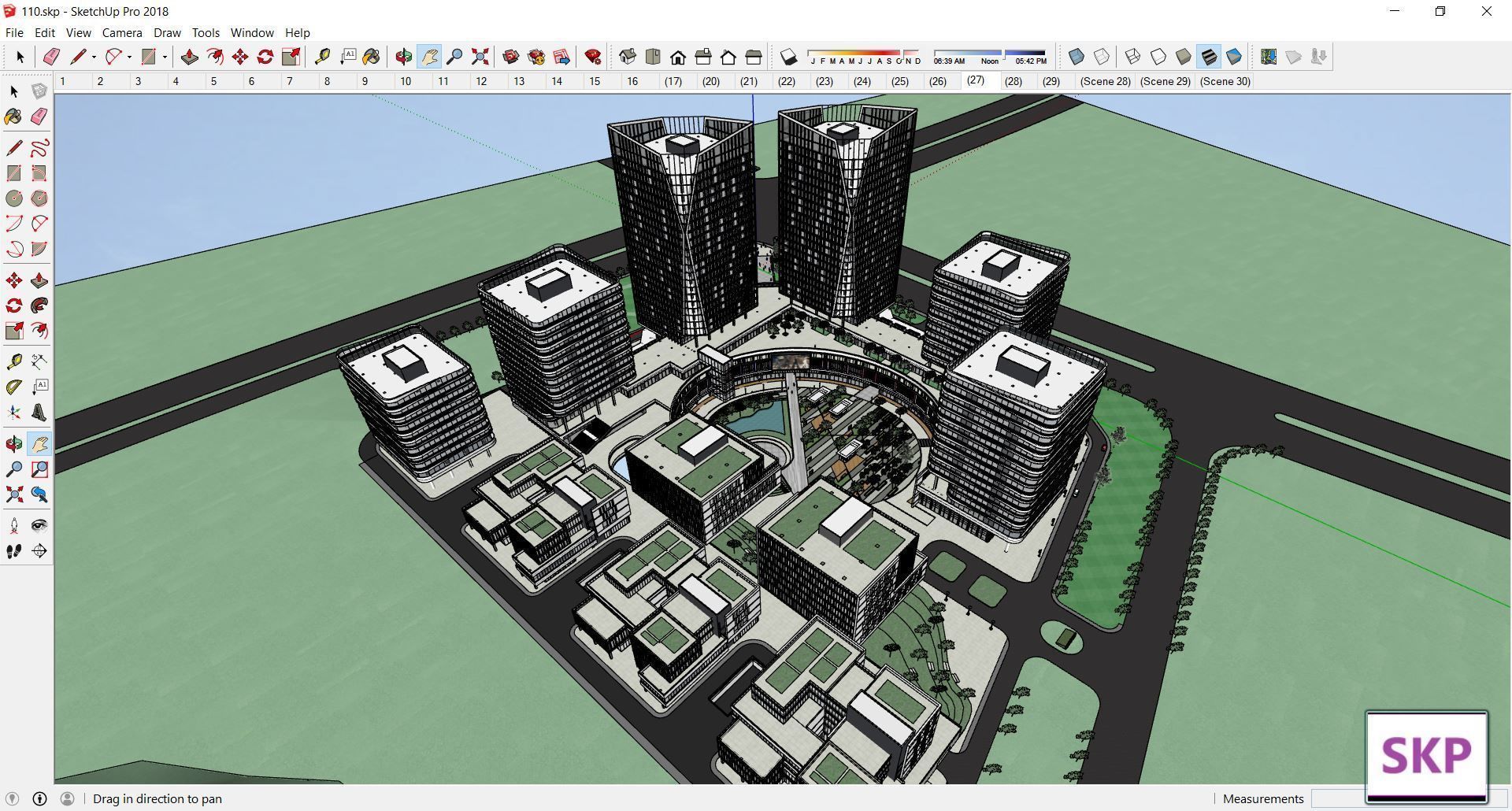Open the File menu

(x=14, y=32)
